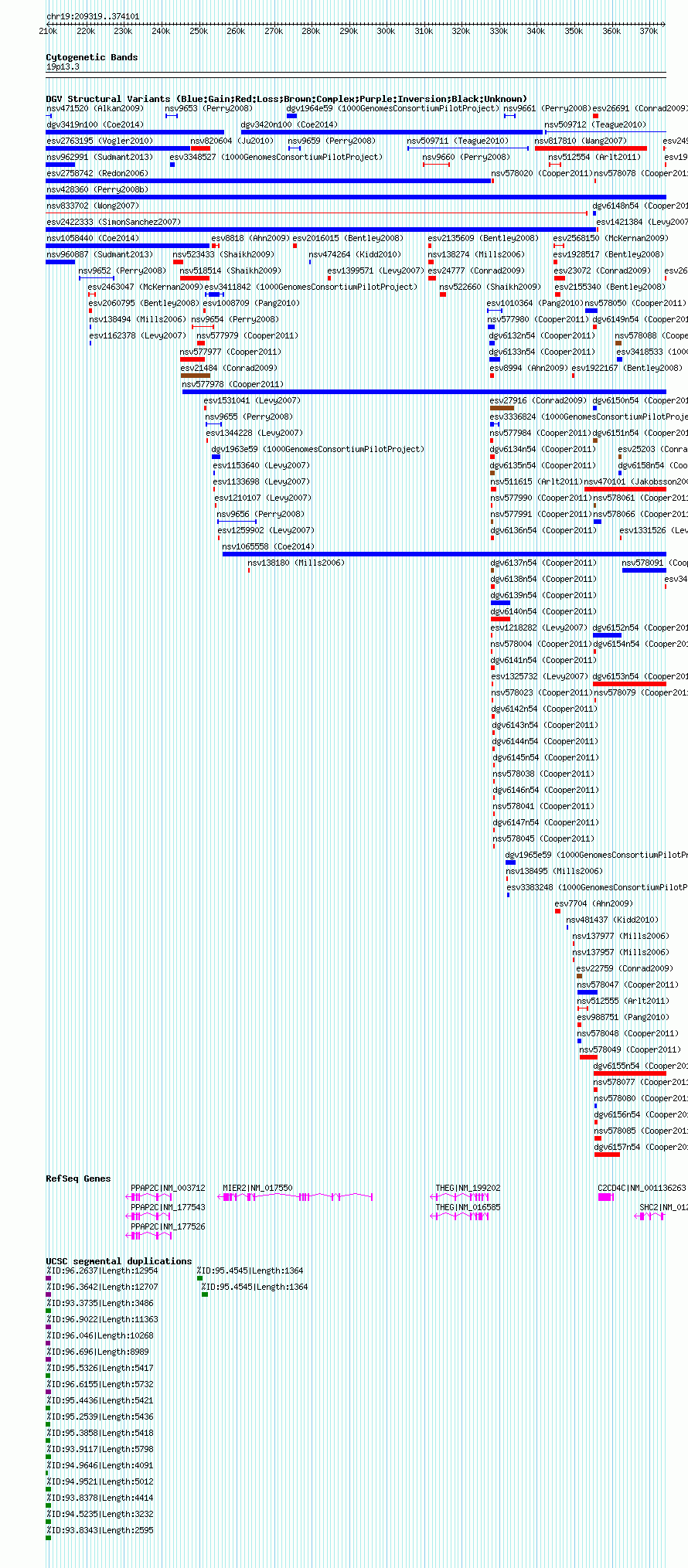Select variant nsv471520 (Alkan2009)
The width and height of the screenshot is (688, 1568).
tap(95, 108)
